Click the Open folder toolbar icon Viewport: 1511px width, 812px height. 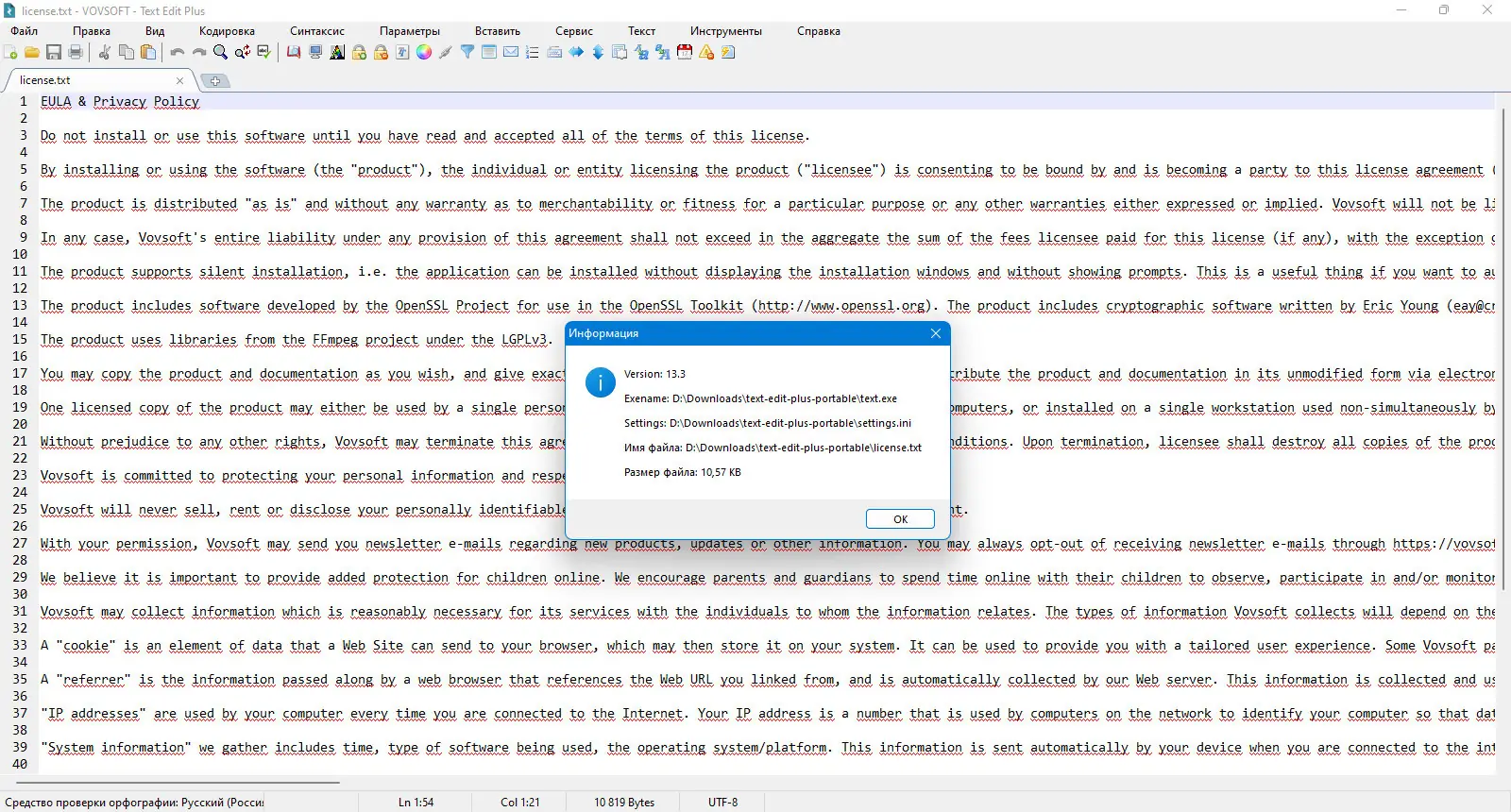[32, 52]
